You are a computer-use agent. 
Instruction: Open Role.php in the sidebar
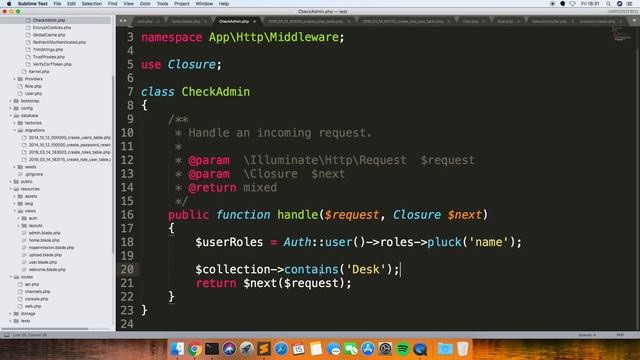tap(33, 86)
